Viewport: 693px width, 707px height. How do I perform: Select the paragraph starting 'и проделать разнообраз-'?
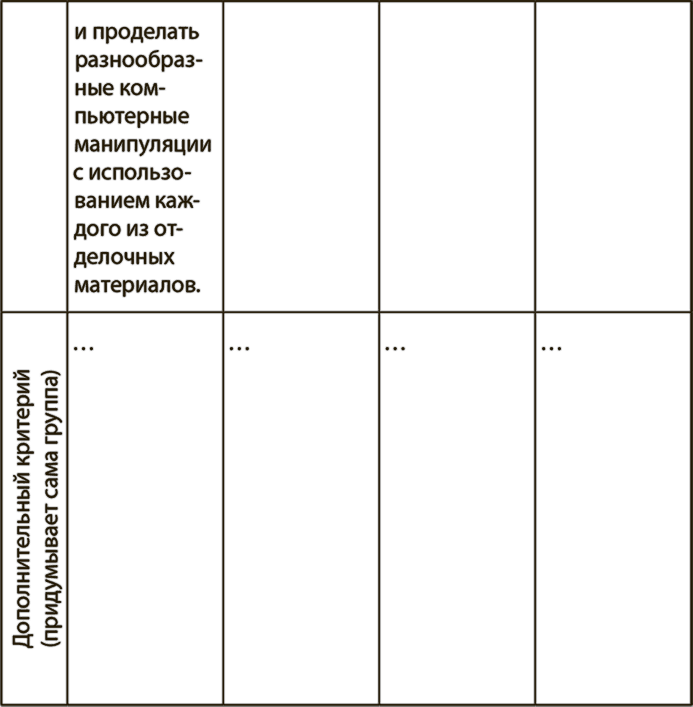[x=142, y=158]
